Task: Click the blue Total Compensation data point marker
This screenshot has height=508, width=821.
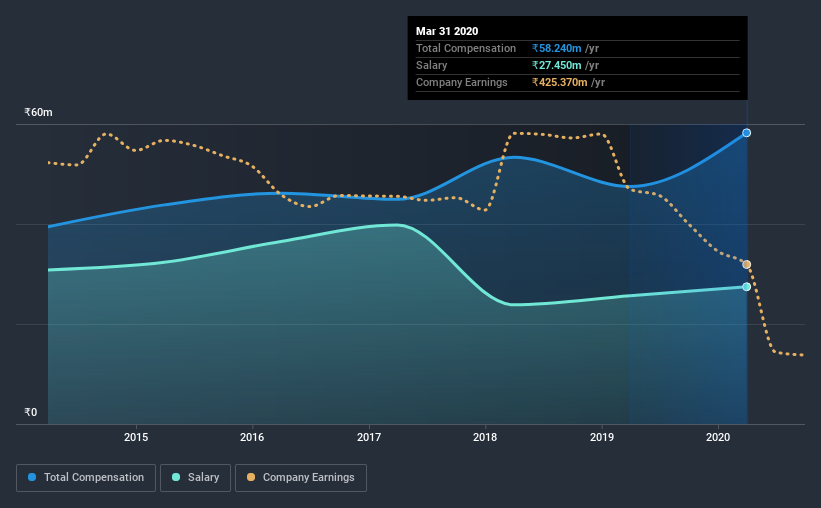Action: click(x=747, y=133)
